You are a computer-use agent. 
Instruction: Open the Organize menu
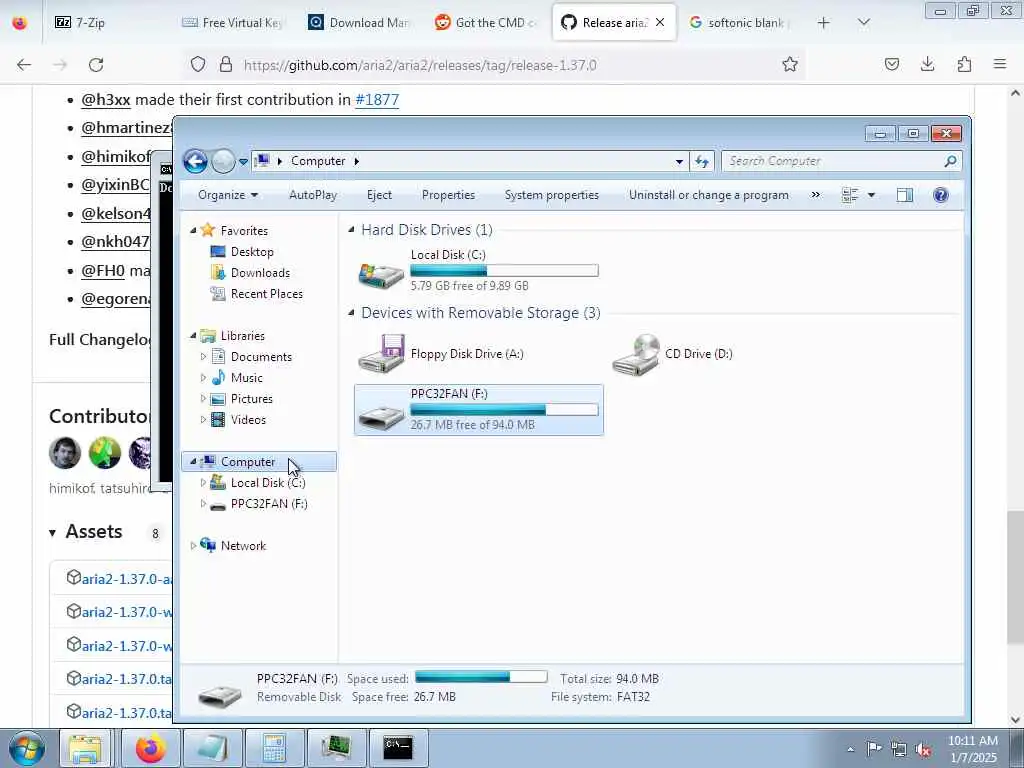click(228, 195)
